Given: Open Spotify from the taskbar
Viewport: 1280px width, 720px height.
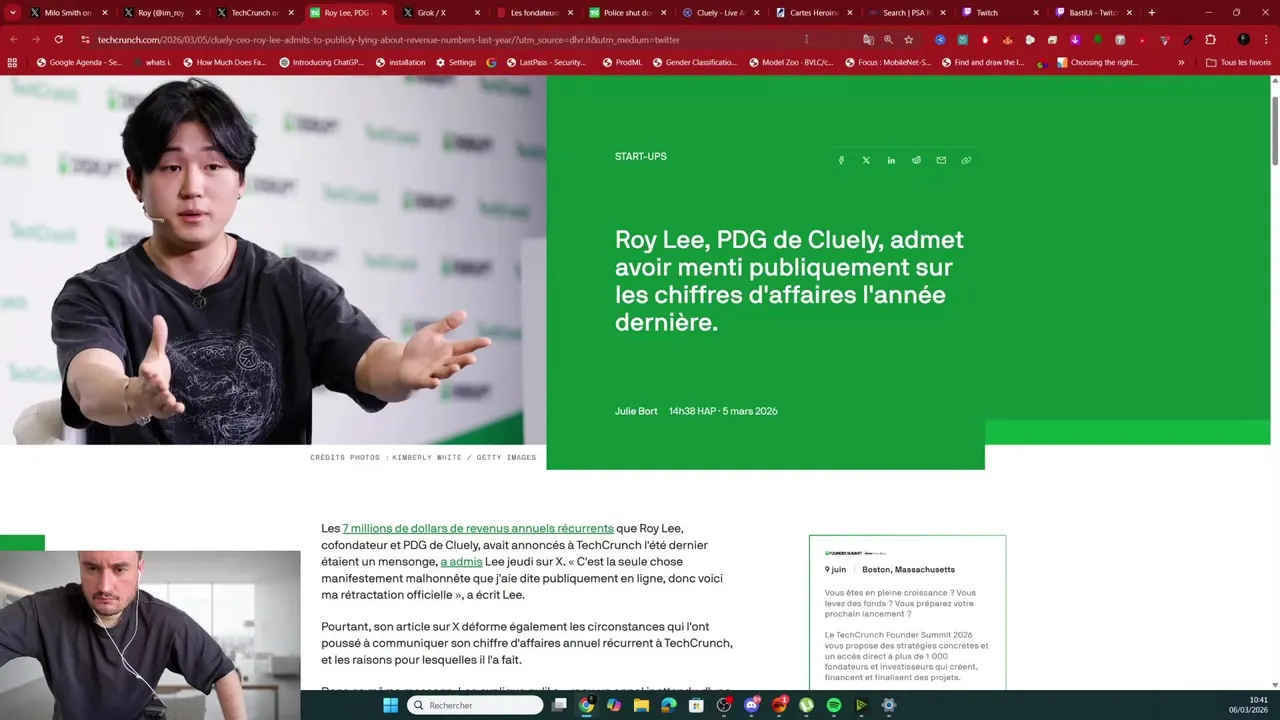Looking at the screenshot, I should coord(834,705).
